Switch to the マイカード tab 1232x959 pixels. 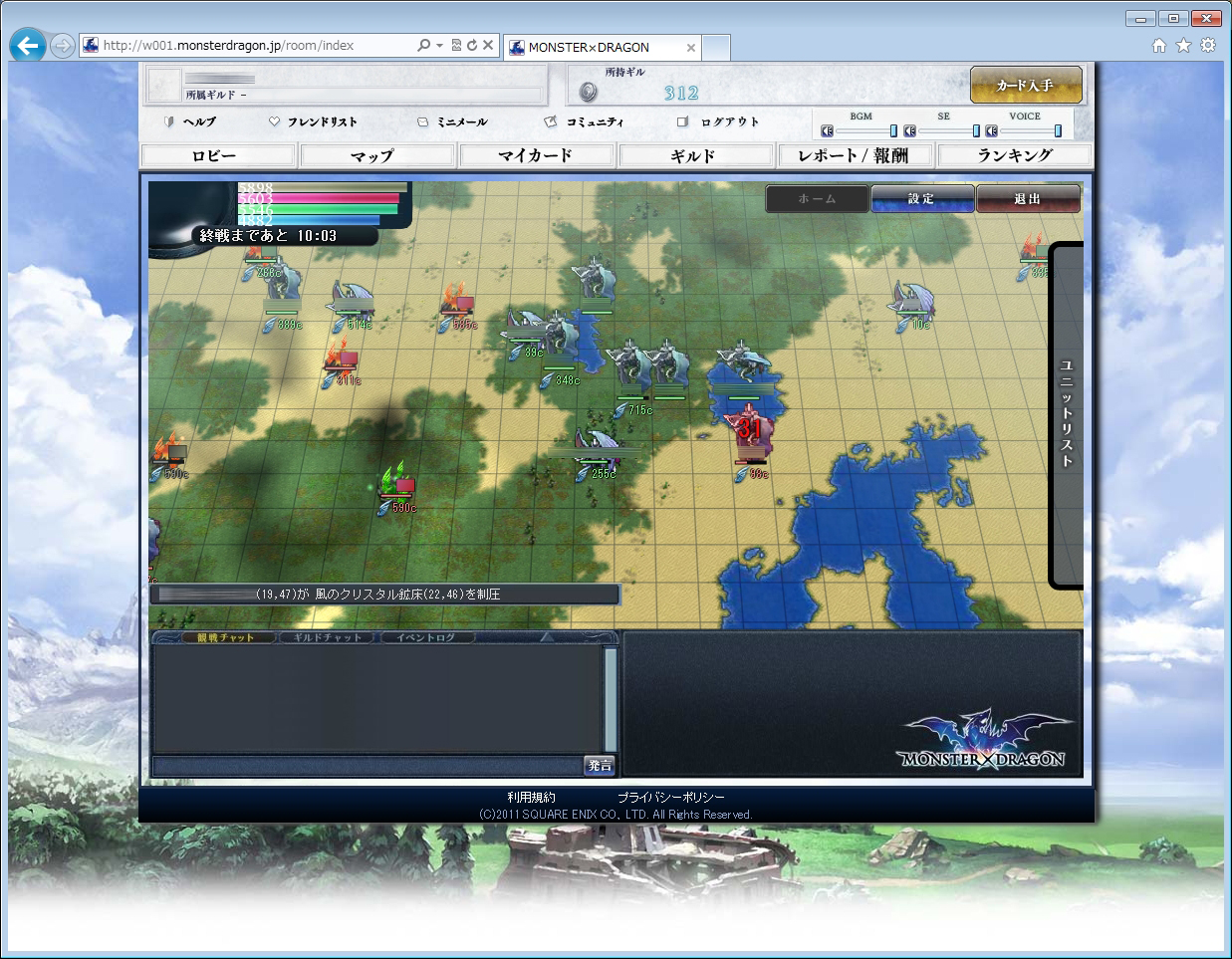[x=536, y=155]
